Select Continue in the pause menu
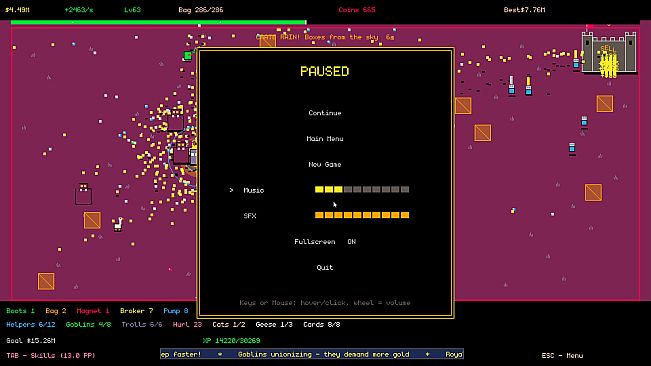 pyautogui.click(x=325, y=113)
